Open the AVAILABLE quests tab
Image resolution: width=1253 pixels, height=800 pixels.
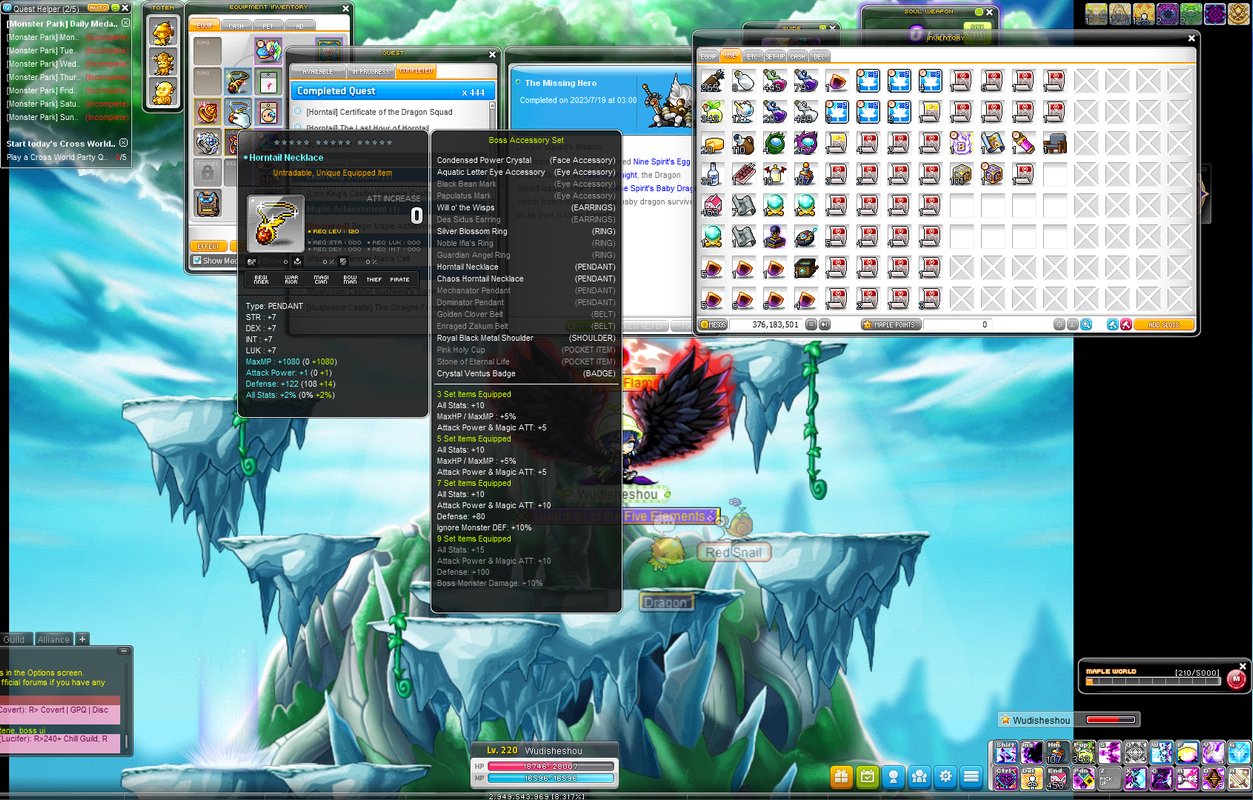click(x=318, y=71)
